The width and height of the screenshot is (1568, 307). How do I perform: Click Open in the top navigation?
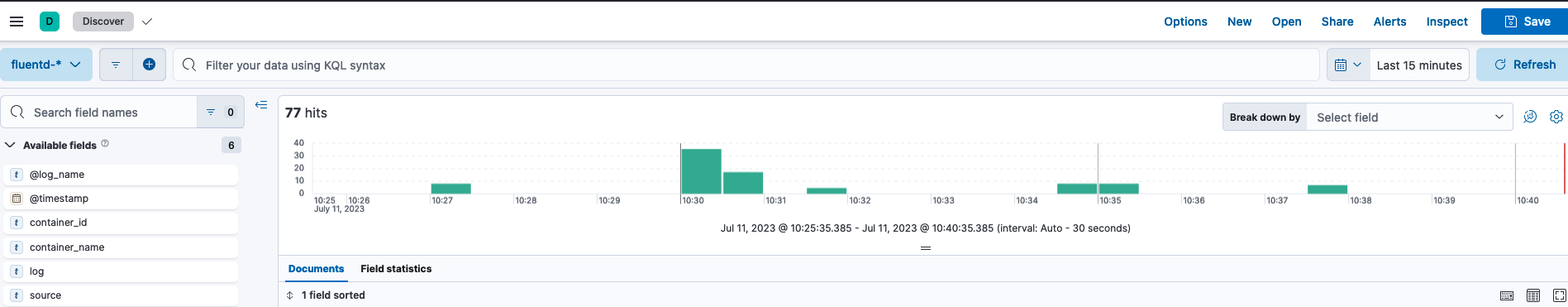click(x=1286, y=22)
